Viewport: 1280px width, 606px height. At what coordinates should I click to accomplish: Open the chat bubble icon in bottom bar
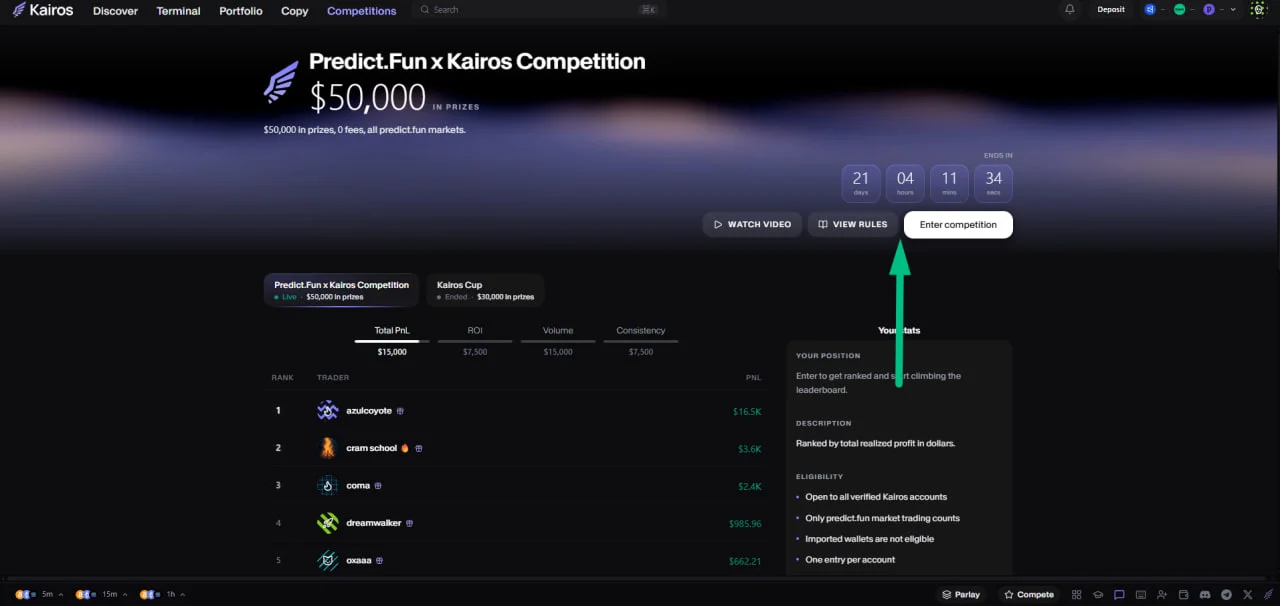pyautogui.click(x=1119, y=594)
